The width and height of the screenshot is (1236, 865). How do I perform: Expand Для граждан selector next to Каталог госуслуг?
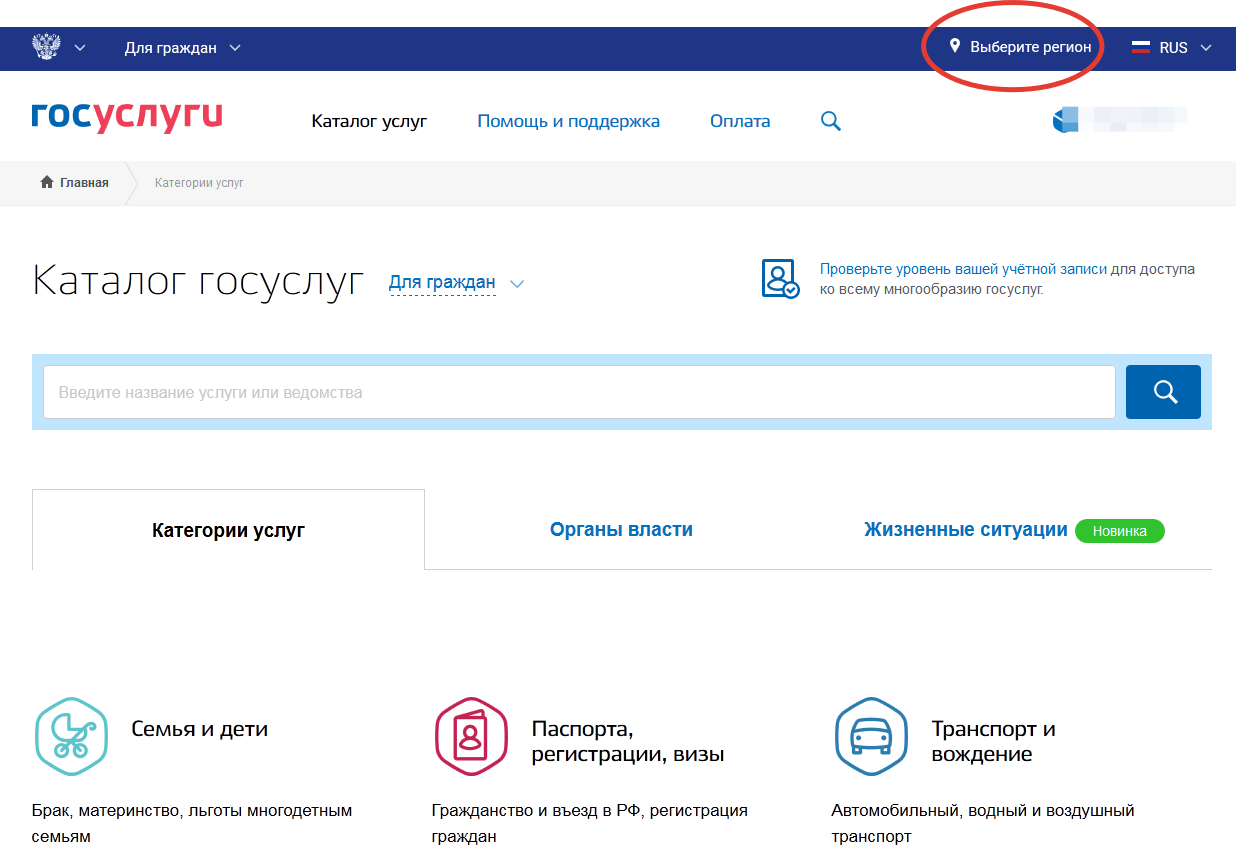[455, 283]
